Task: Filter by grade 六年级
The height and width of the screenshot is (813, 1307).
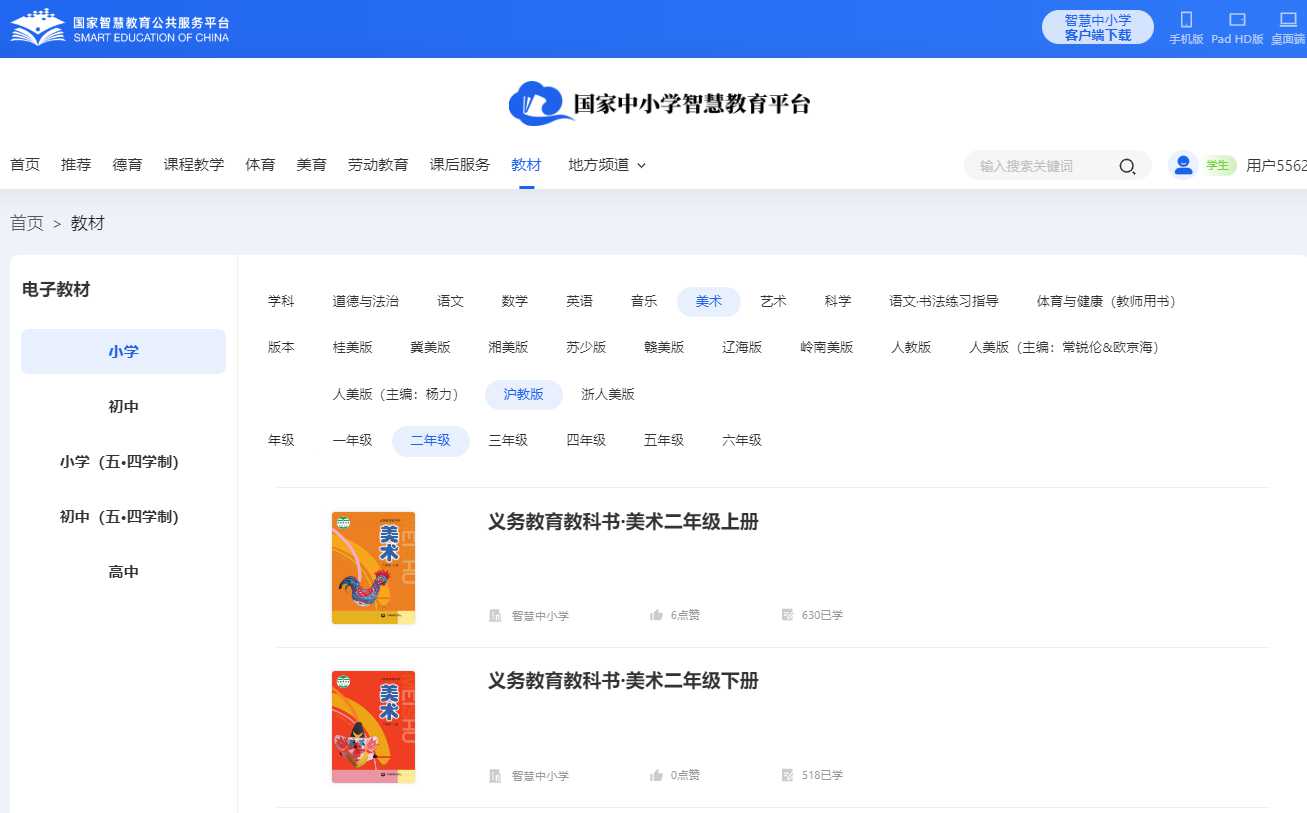Action: 742,441
